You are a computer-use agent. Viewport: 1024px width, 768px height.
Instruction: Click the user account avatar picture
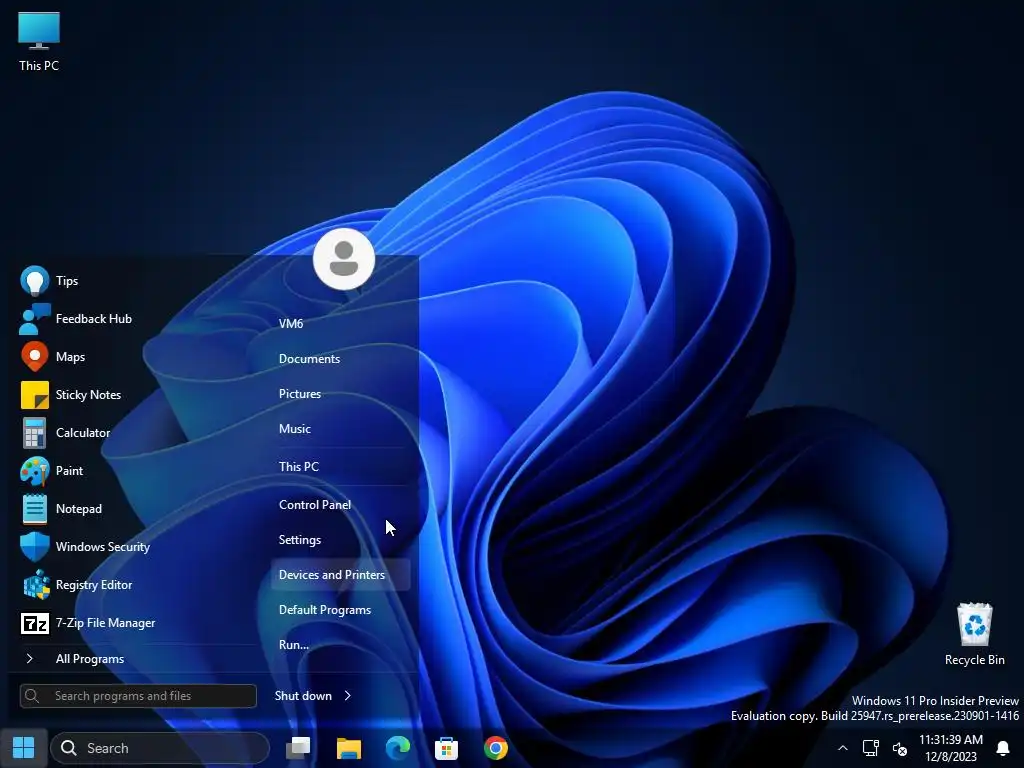(x=344, y=259)
